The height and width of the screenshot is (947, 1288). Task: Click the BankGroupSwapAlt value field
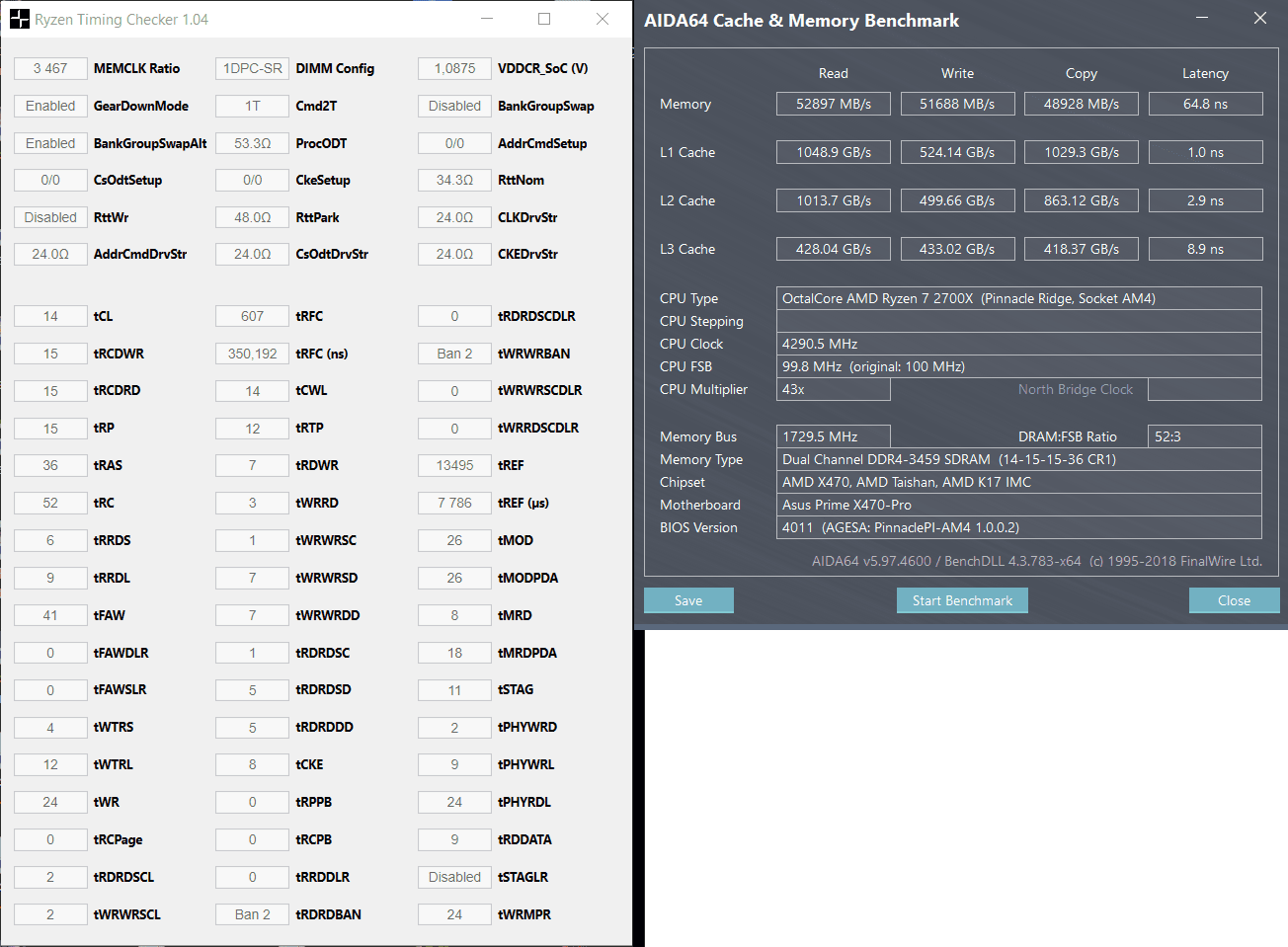pyautogui.click(x=50, y=143)
